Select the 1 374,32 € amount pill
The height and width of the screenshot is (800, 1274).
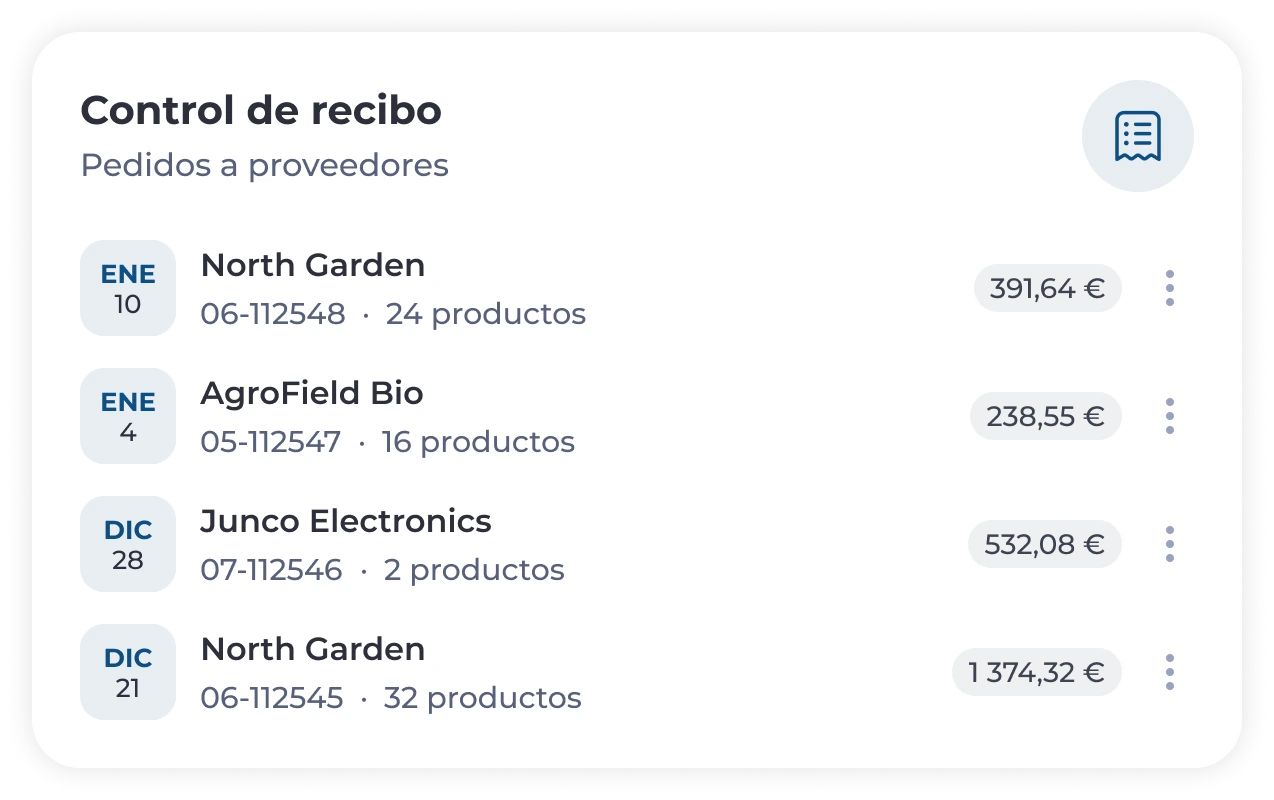click(x=1036, y=673)
